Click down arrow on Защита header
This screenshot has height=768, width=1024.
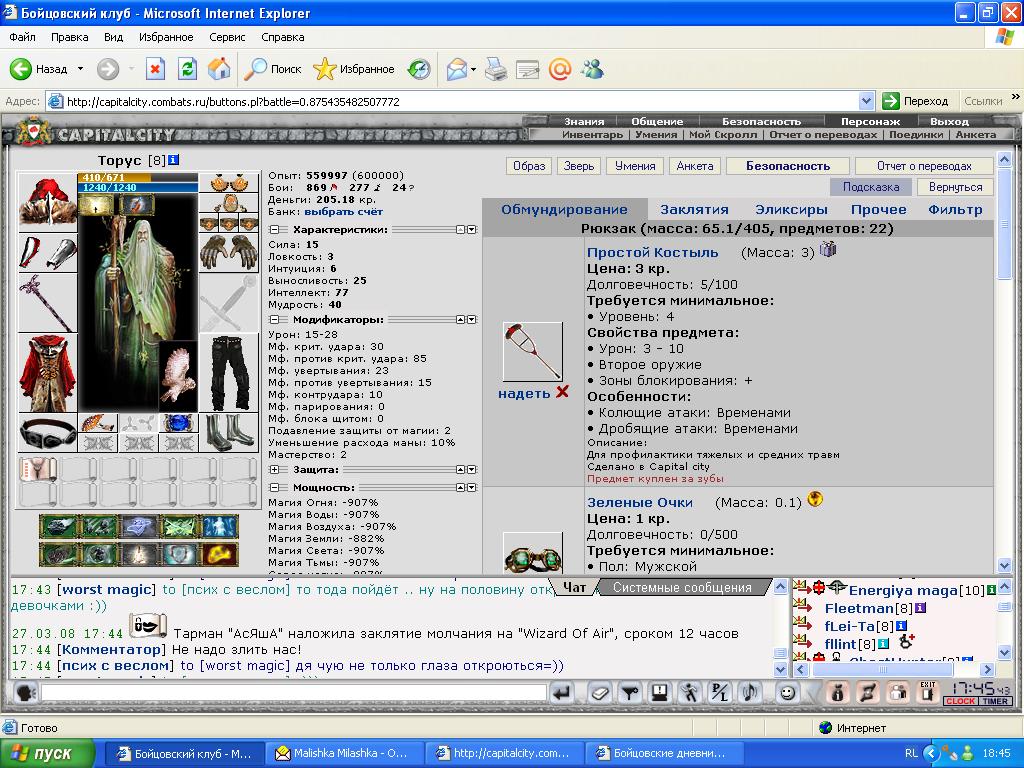point(472,470)
